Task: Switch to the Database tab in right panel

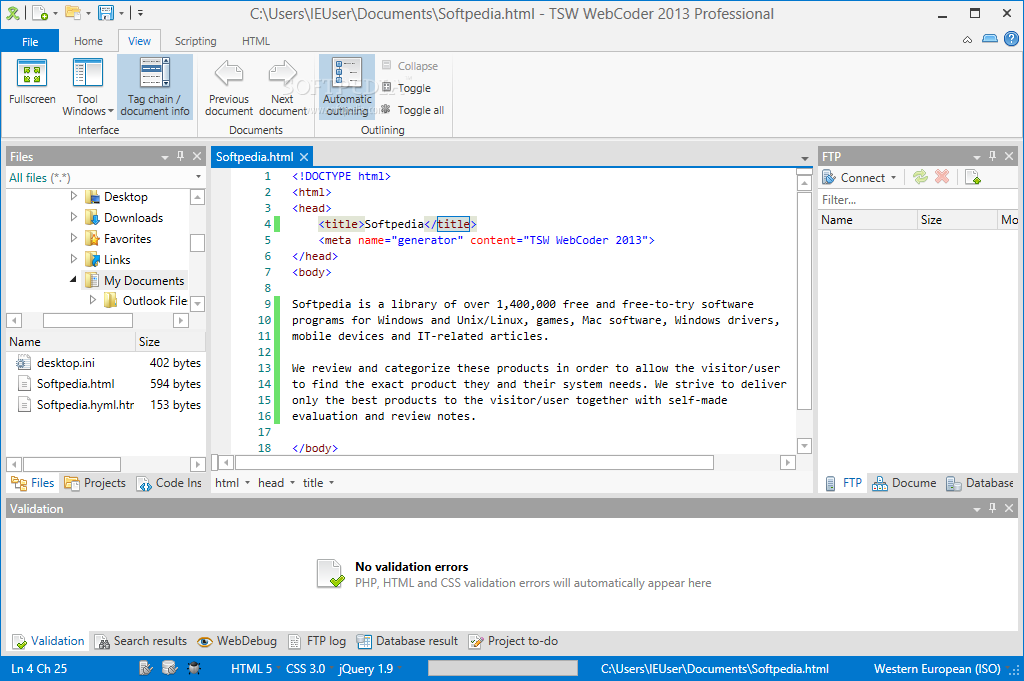Action: tap(980, 483)
